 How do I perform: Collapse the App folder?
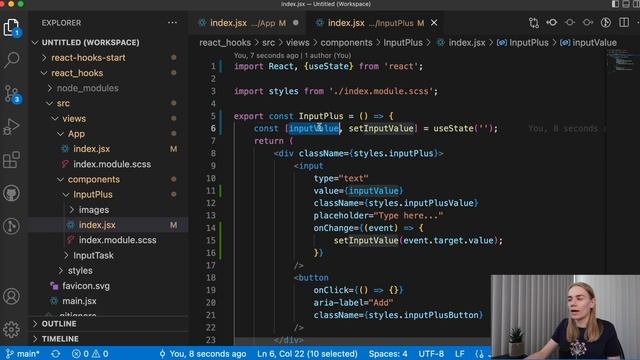tap(76, 134)
